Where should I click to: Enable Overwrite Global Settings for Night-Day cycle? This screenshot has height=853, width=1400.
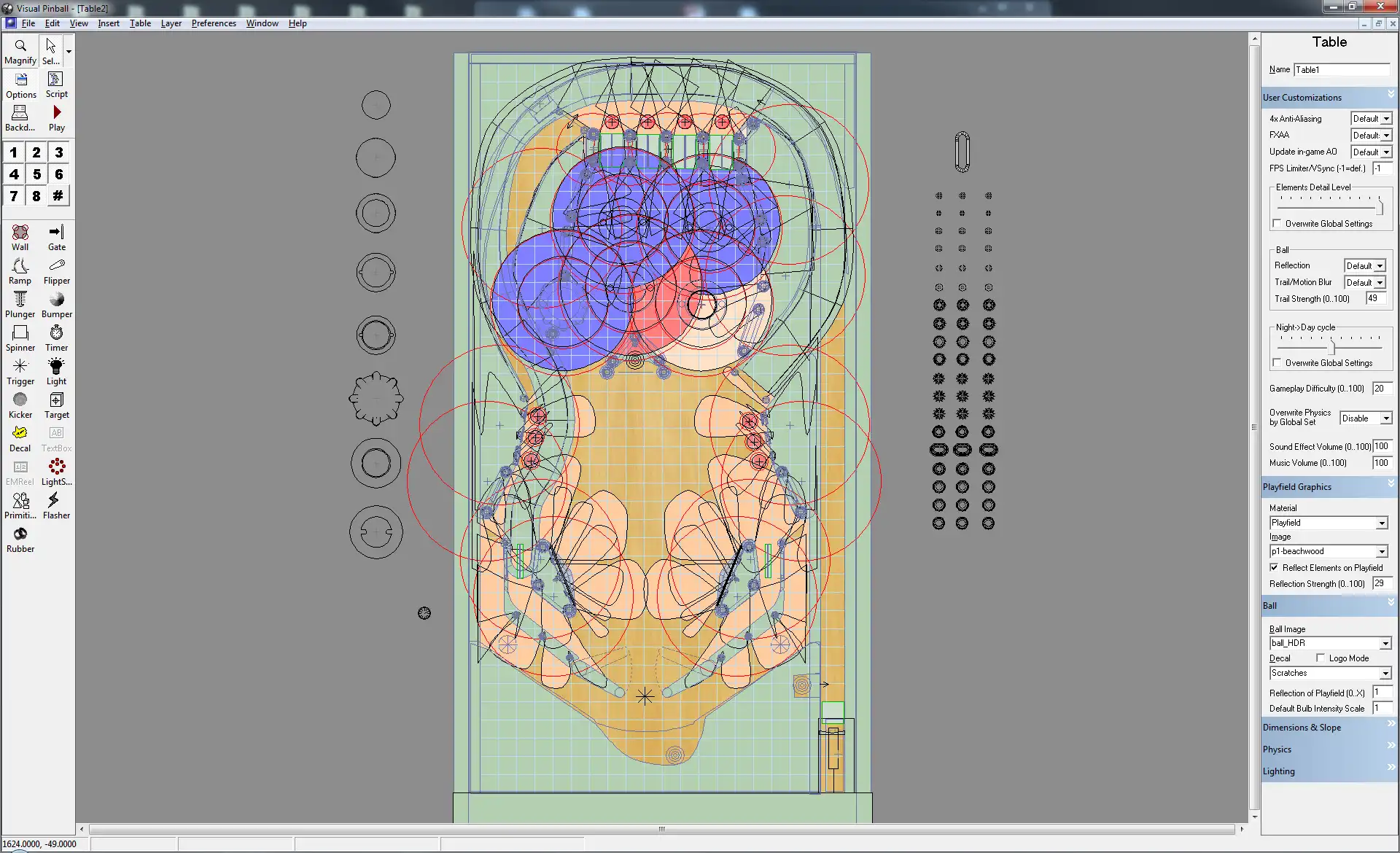click(x=1277, y=362)
